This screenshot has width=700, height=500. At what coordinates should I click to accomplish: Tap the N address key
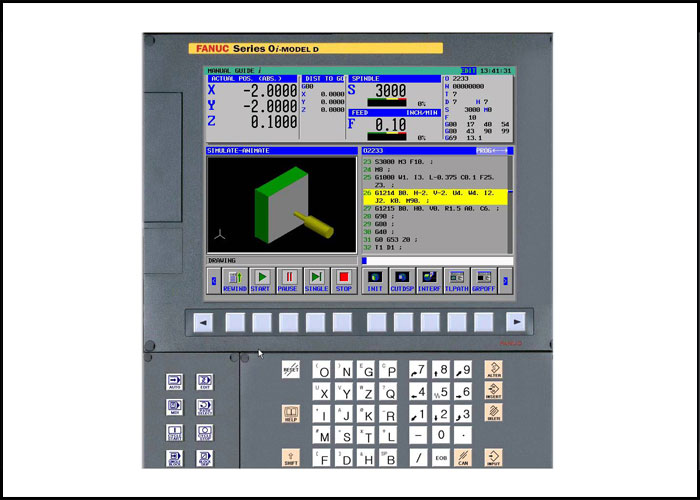click(344, 370)
